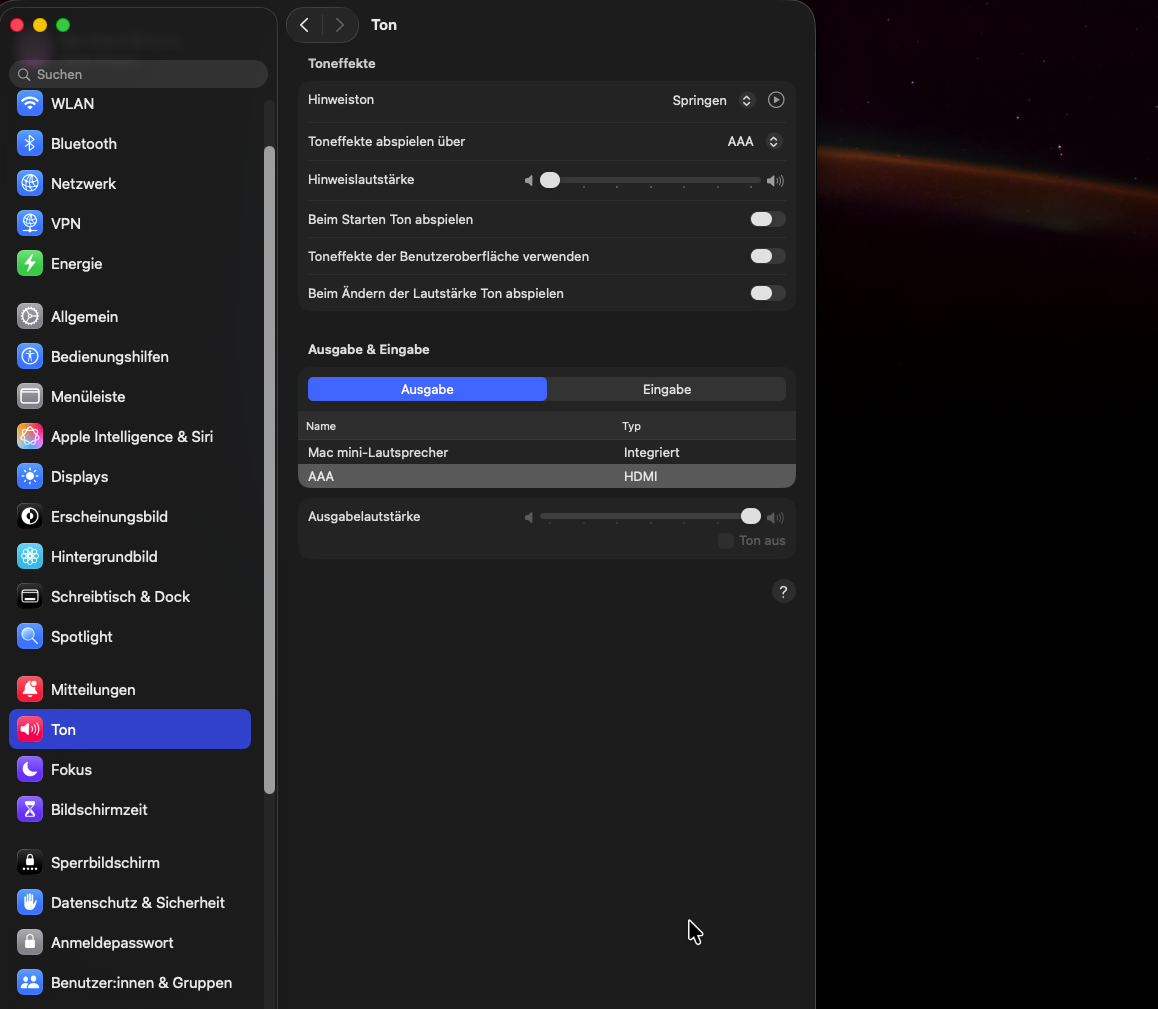Open Bluetooth settings via its sidebar icon
This screenshot has width=1158, height=1009.
[x=30, y=144]
